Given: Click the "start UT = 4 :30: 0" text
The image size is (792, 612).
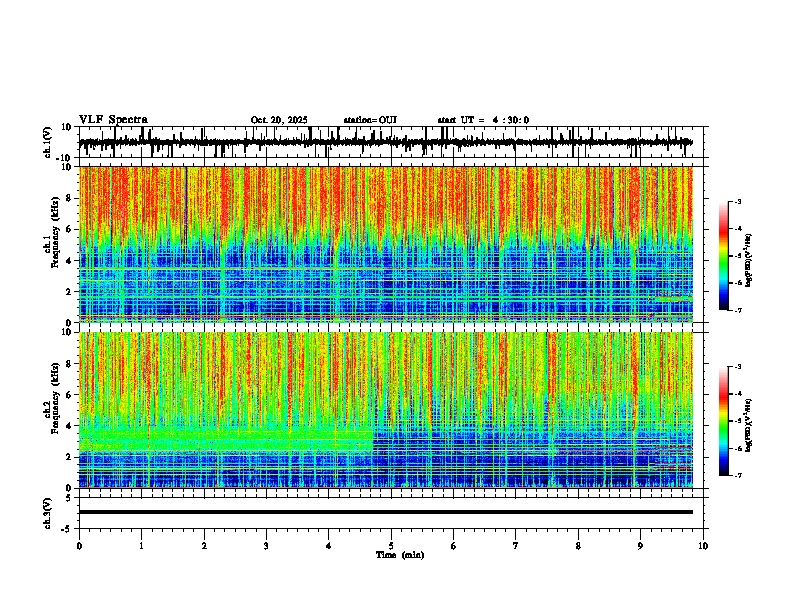Looking at the screenshot, I should pyautogui.click(x=483, y=120).
